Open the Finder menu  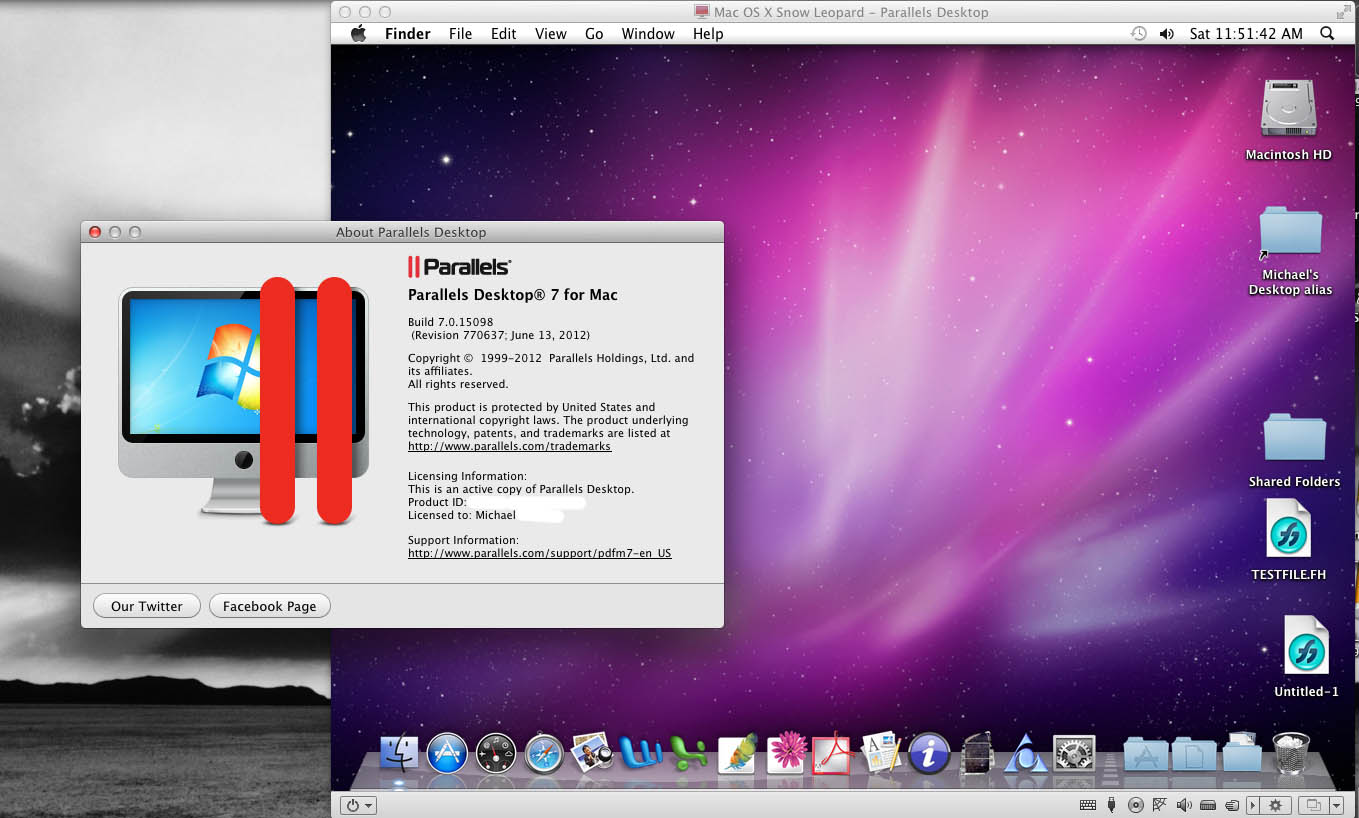pos(408,34)
